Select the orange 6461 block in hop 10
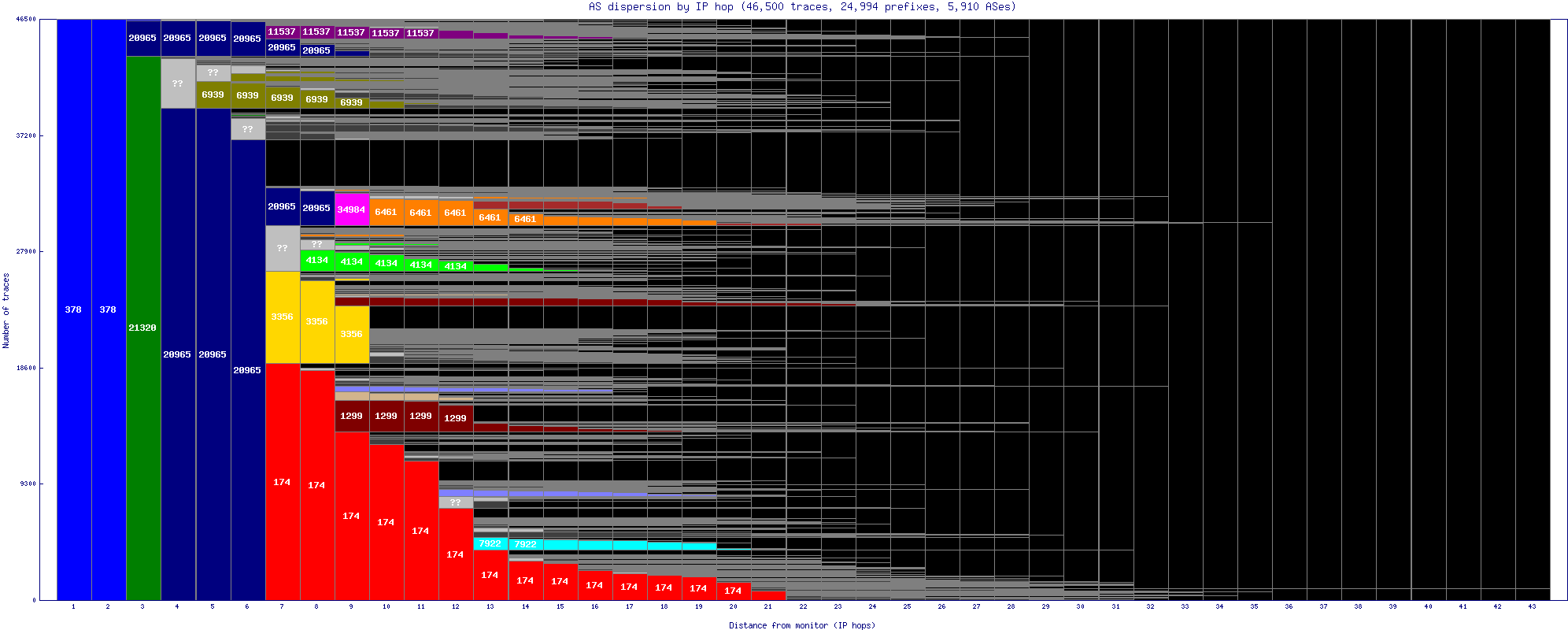Image resolution: width=1568 pixels, height=630 pixels. pos(386,212)
